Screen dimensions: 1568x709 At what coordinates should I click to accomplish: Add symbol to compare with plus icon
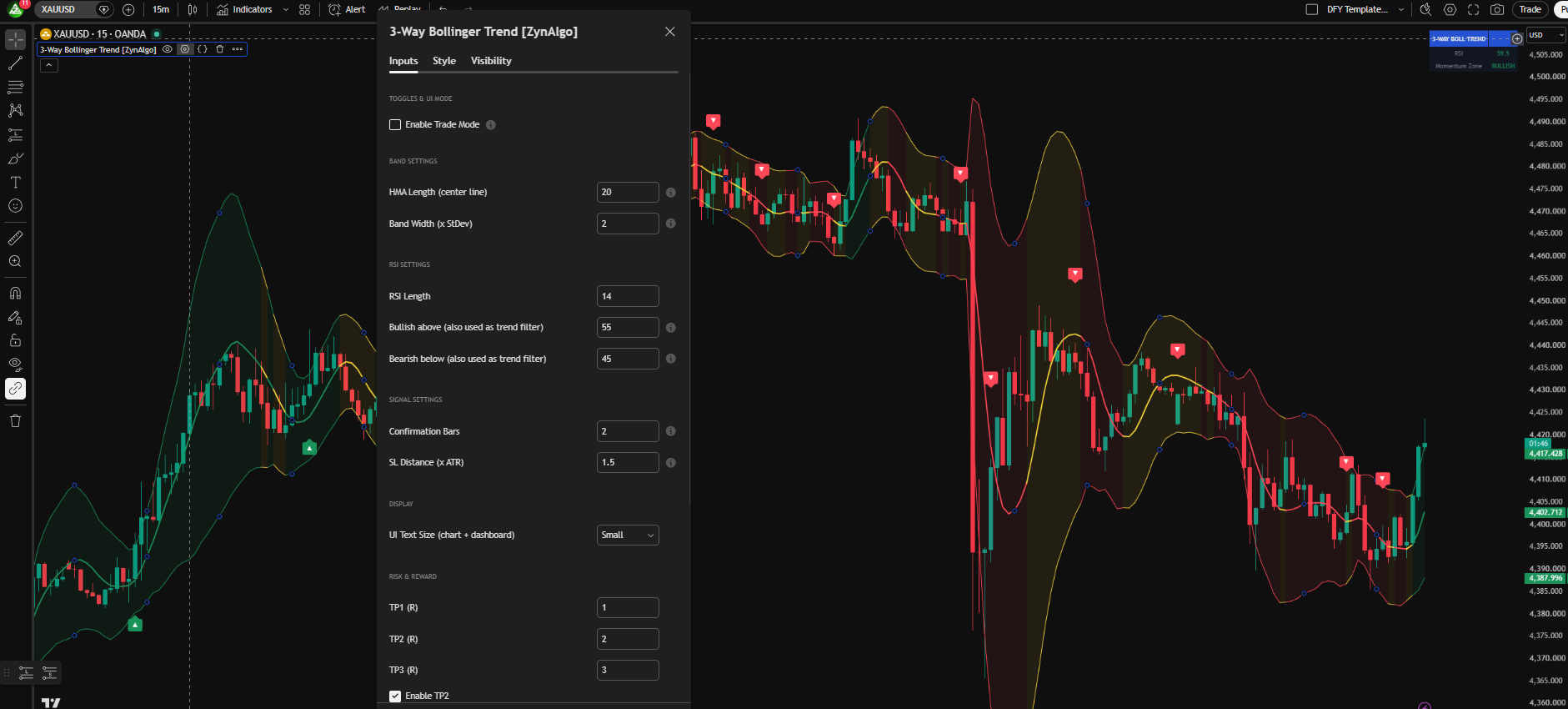pos(128,9)
